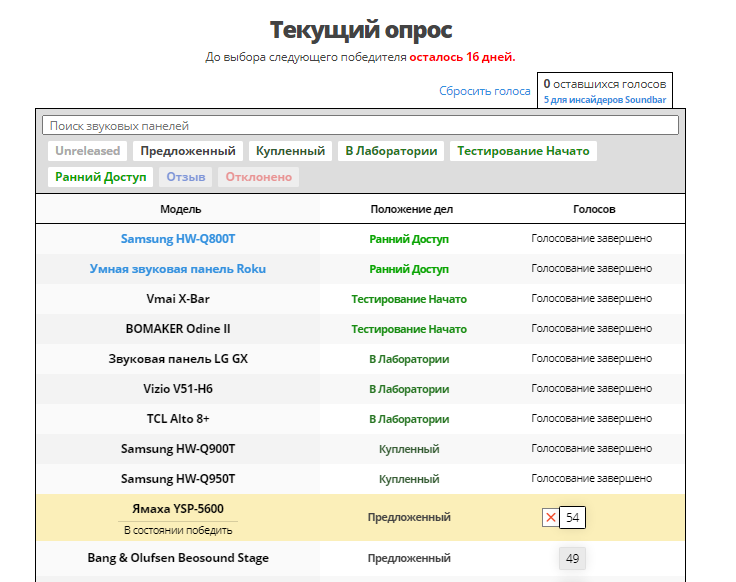Remove vote with red X icon
736x582 pixels.
click(550, 517)
